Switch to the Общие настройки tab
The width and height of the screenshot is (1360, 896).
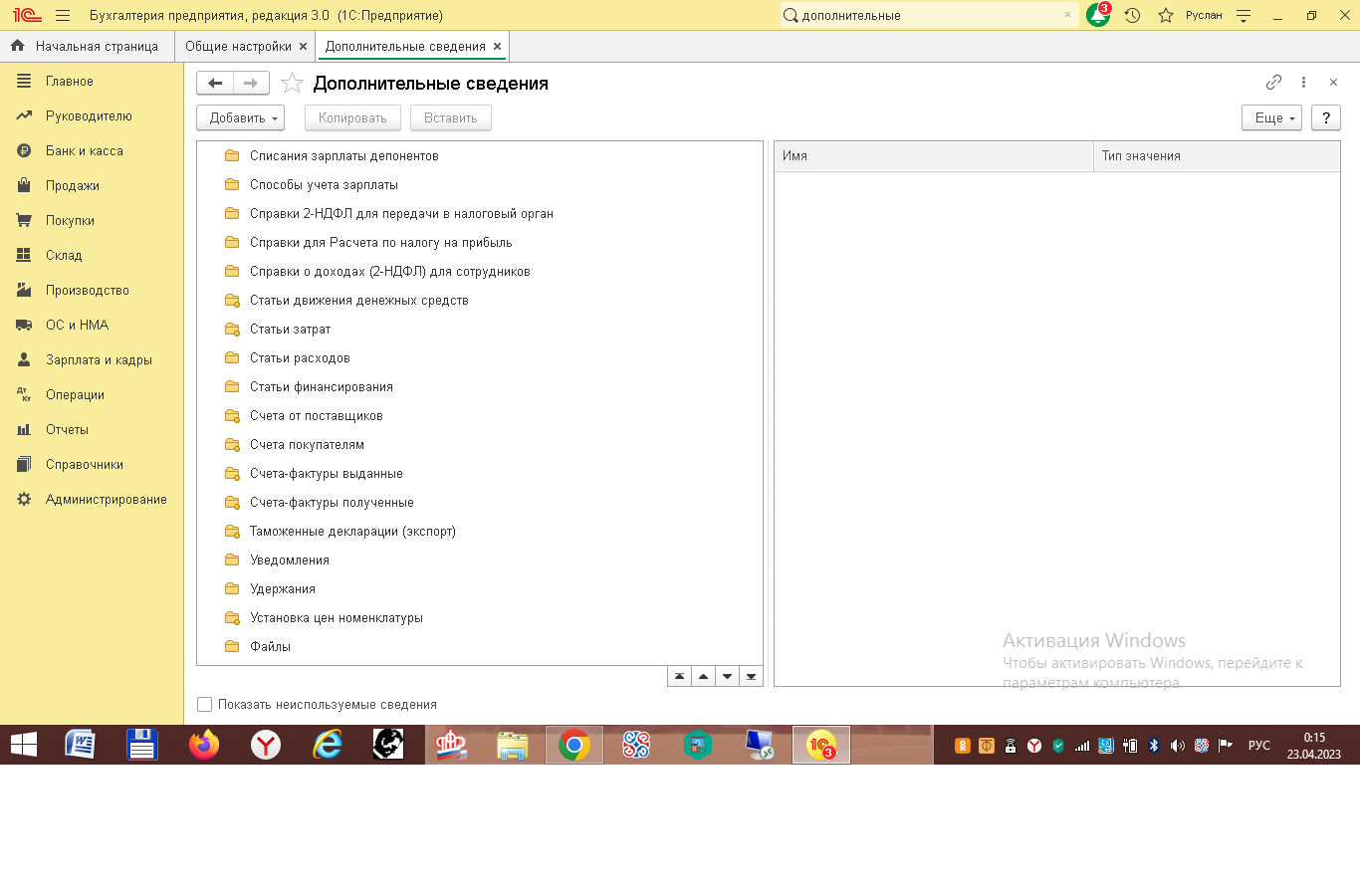click(x=238, y=46)
